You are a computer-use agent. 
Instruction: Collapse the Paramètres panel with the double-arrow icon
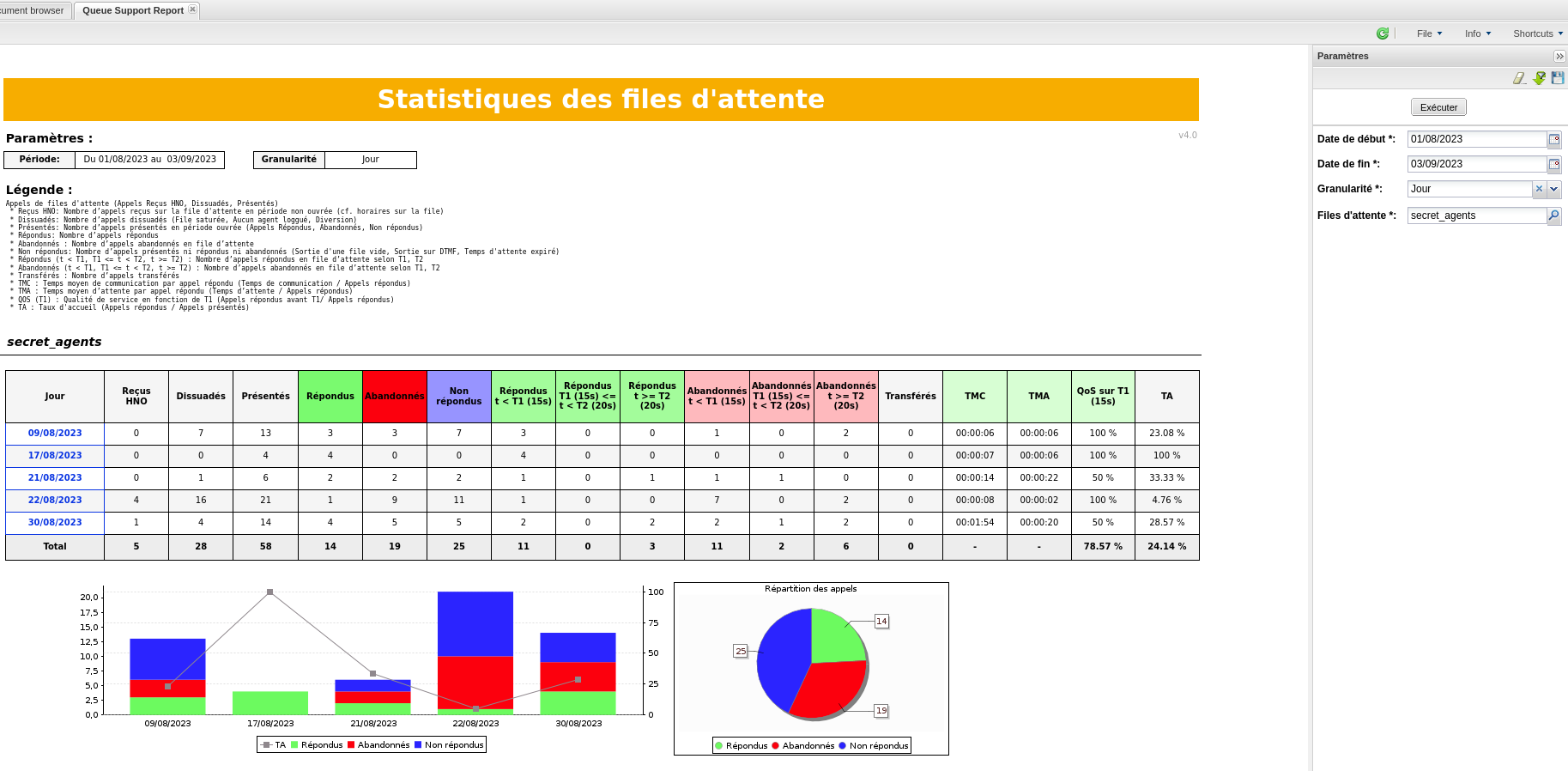1559,56
